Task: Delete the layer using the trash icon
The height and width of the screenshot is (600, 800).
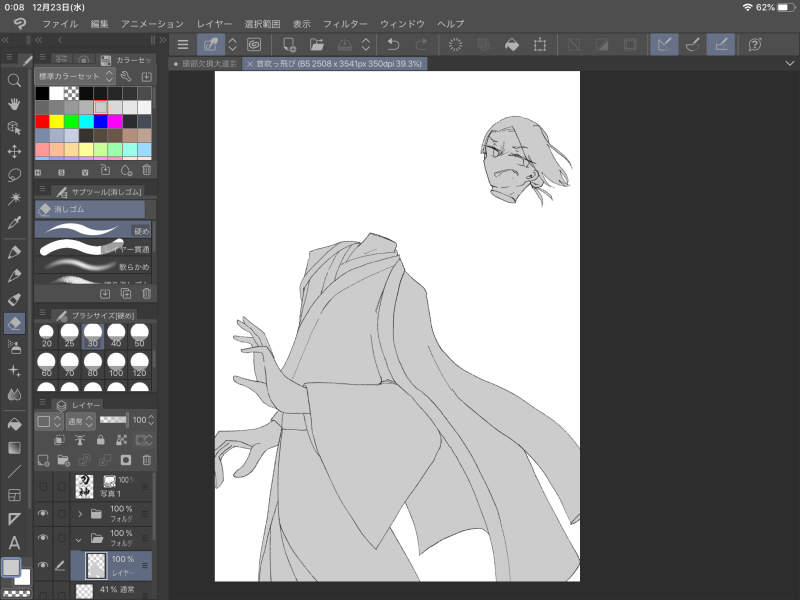Action: pos(147,460)
